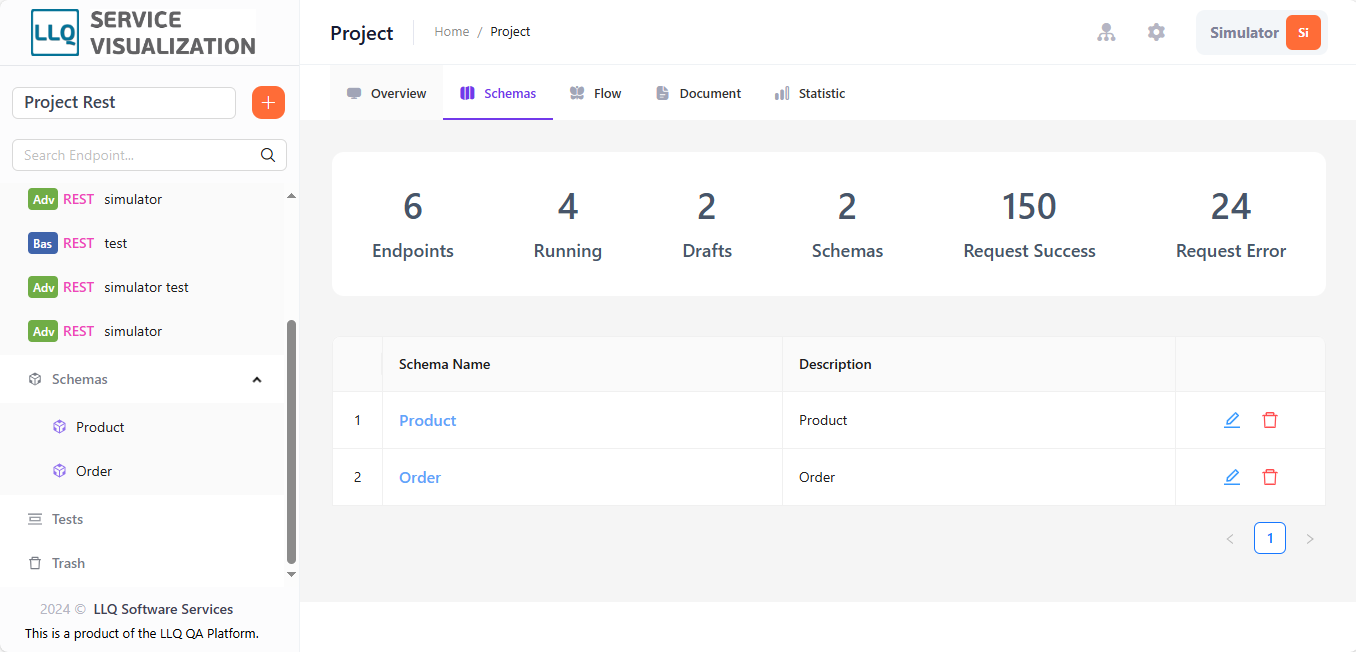Click the LLQ Software Services footer link
The width and height of the screenshot is (1356, 652).
pos(163,609)
